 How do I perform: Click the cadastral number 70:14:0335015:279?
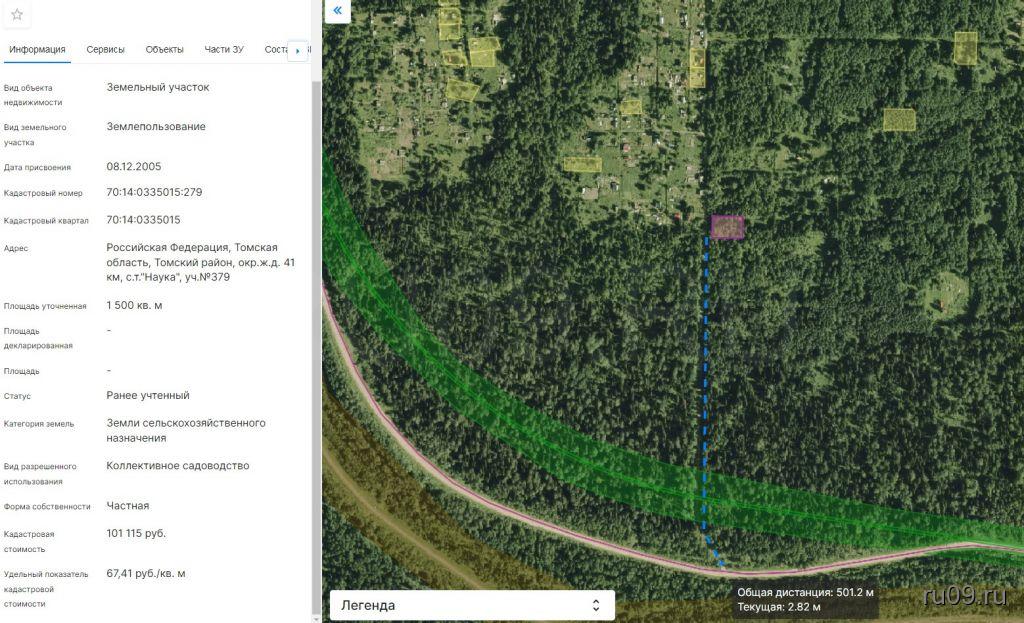click(154, 192)
